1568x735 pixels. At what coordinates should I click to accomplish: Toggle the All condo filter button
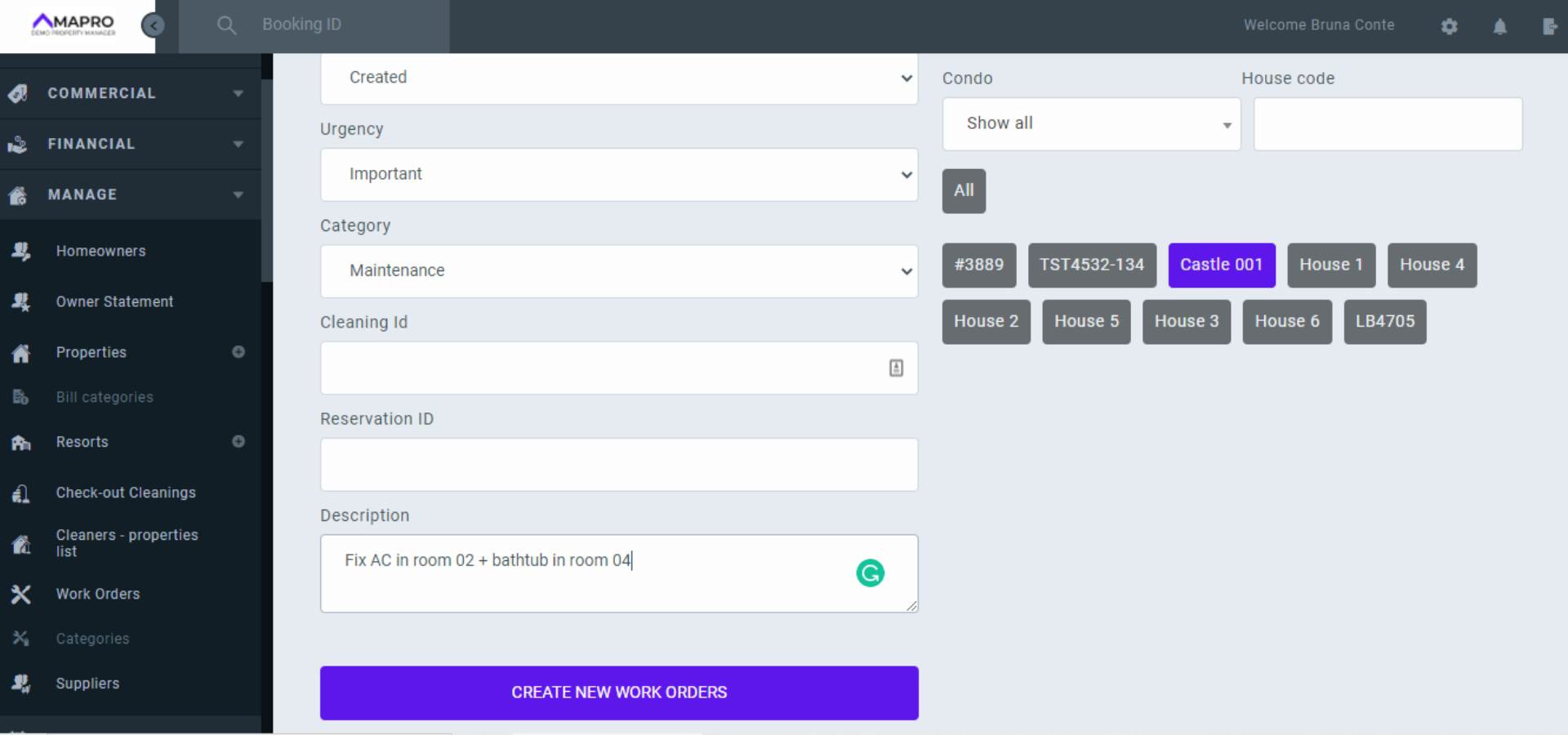(x=963, y=191)
